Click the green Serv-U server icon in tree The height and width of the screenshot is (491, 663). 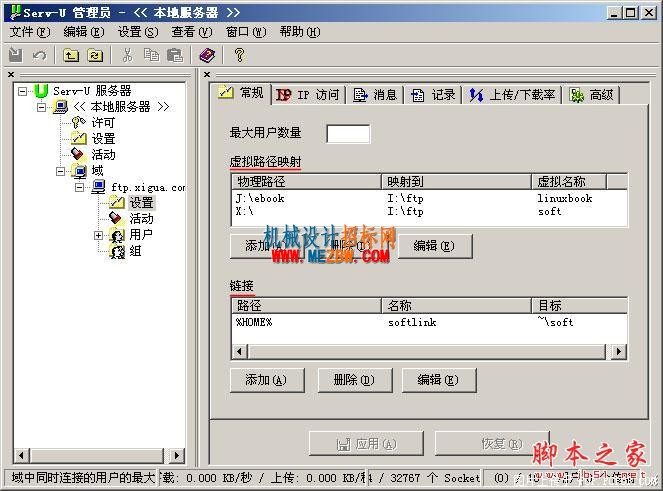click(41, 91)
